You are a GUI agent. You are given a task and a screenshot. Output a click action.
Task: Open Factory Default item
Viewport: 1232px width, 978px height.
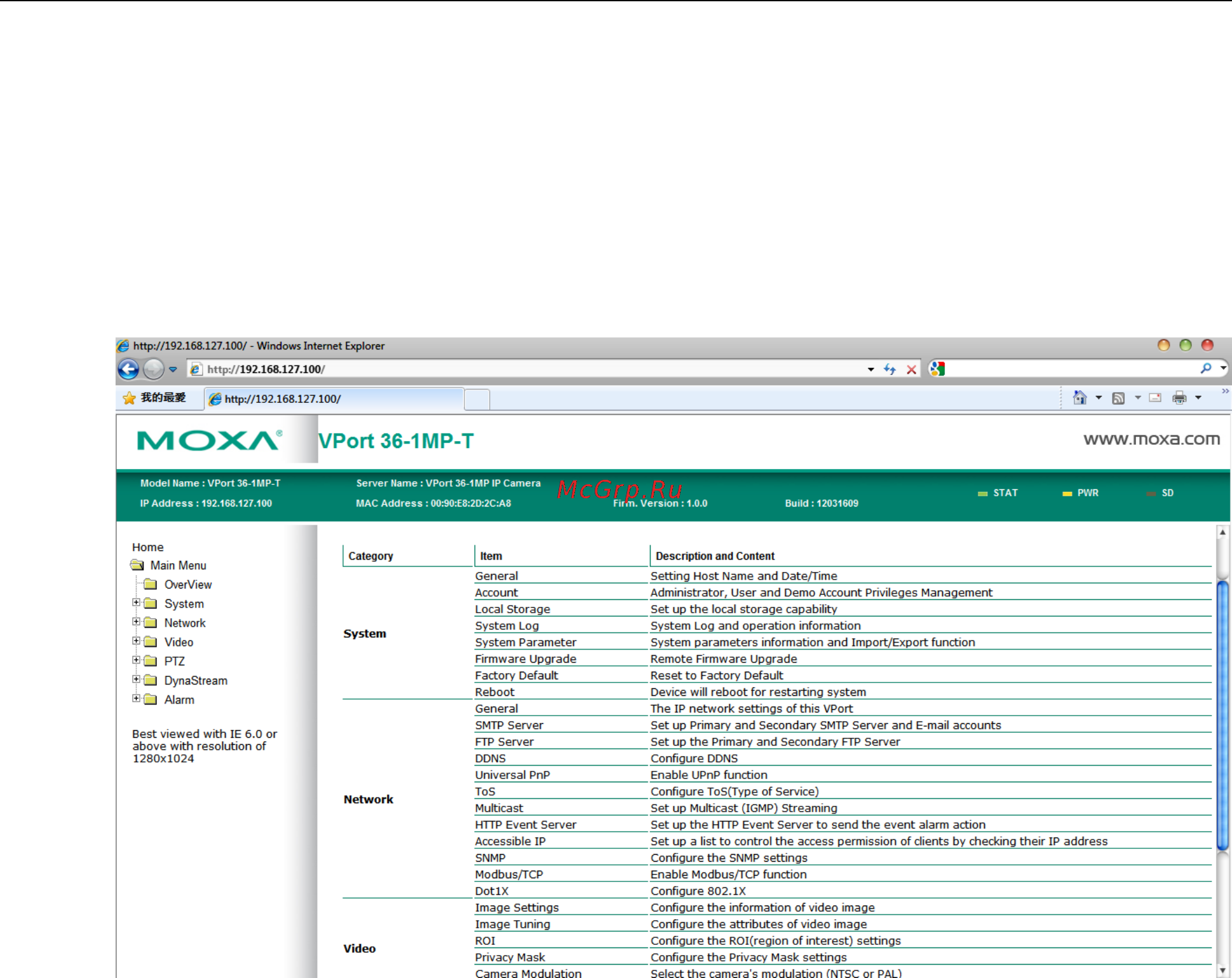point(517,676)
